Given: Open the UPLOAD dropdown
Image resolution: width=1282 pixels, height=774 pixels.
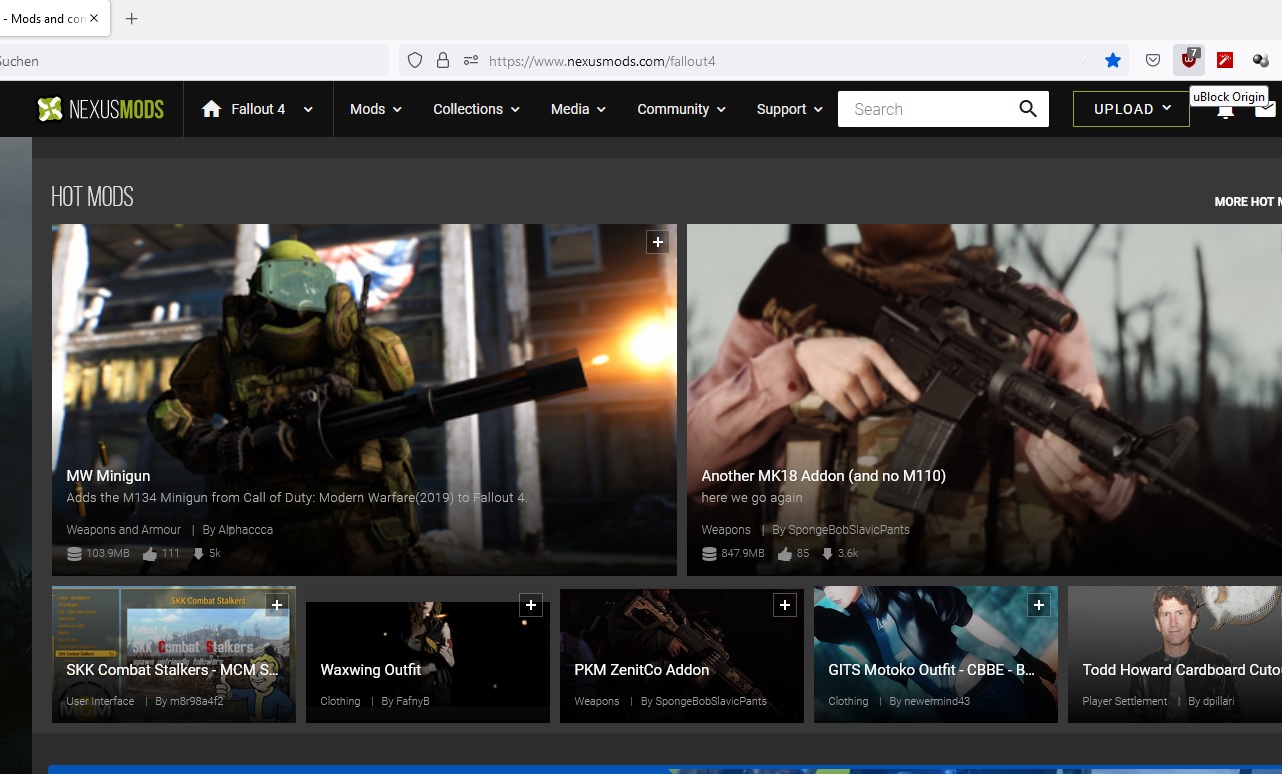Looking at the screenshot, I should click(x=1131, y=109).
